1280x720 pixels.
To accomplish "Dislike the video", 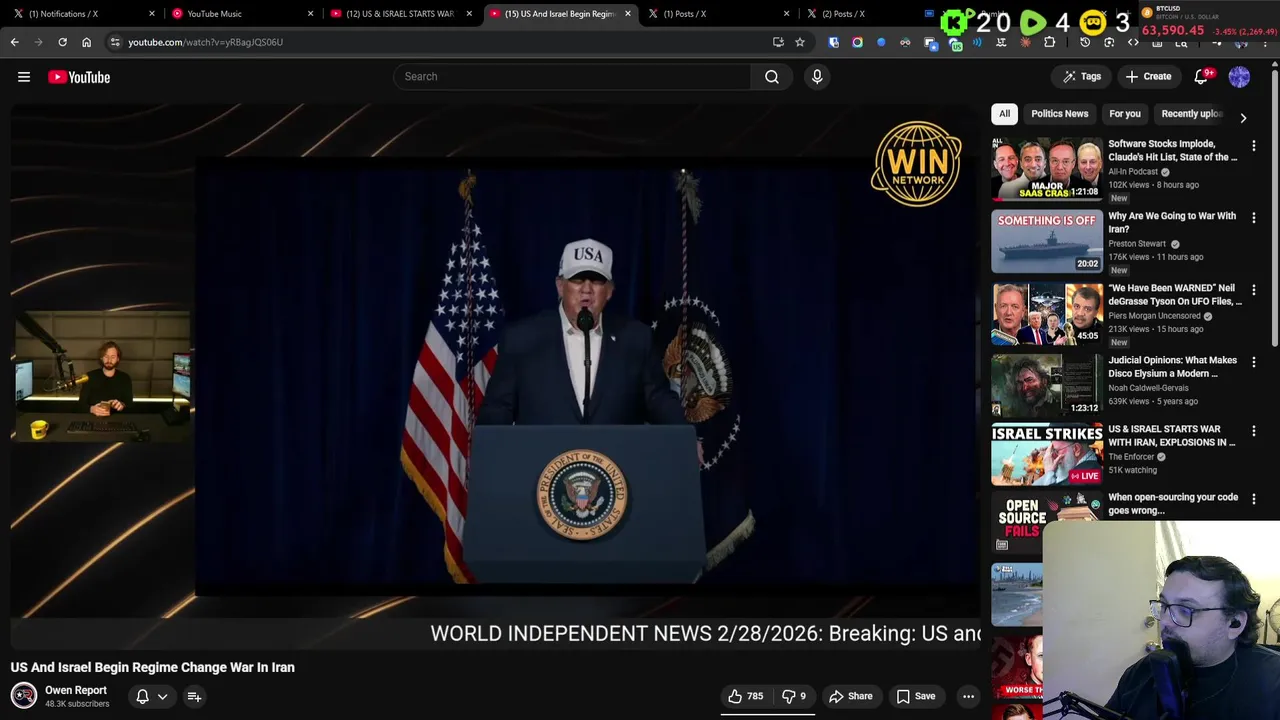I will point(794,696).
